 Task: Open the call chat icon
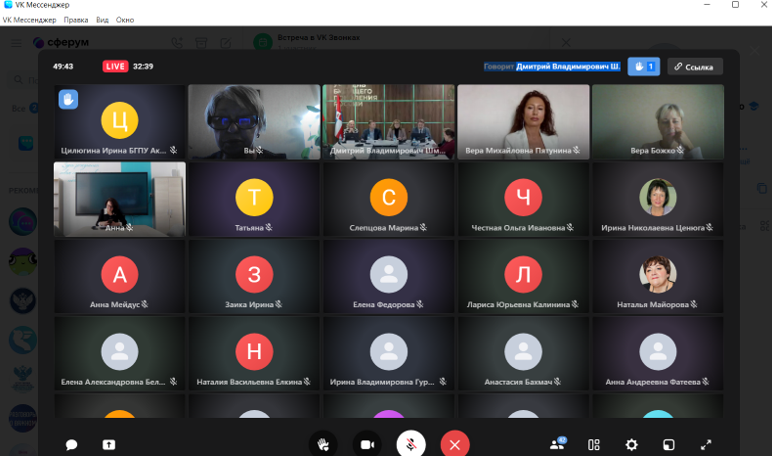click(72, 444)
